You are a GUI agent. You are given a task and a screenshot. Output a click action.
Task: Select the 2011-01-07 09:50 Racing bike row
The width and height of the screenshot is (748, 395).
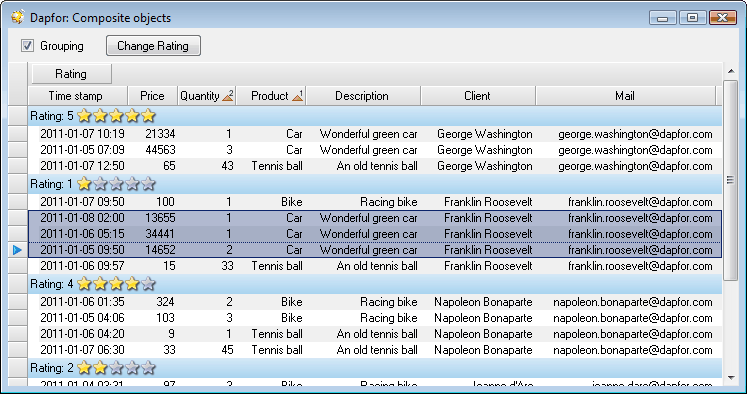(374, 202)
